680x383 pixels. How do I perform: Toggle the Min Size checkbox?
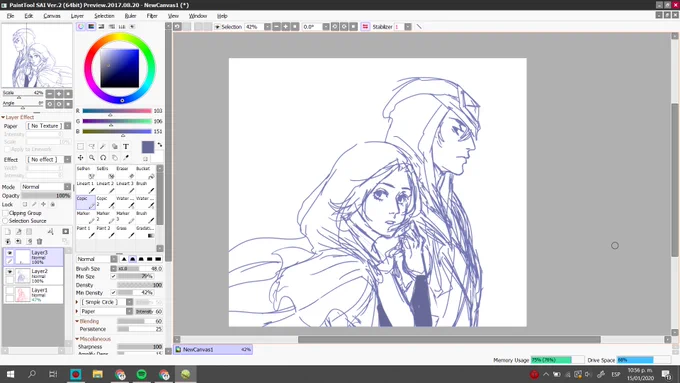(113, 276)
